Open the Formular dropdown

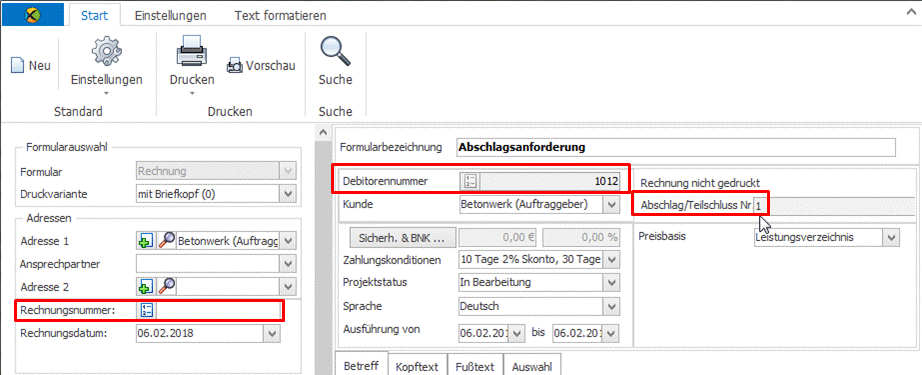[x=288, y=172]
